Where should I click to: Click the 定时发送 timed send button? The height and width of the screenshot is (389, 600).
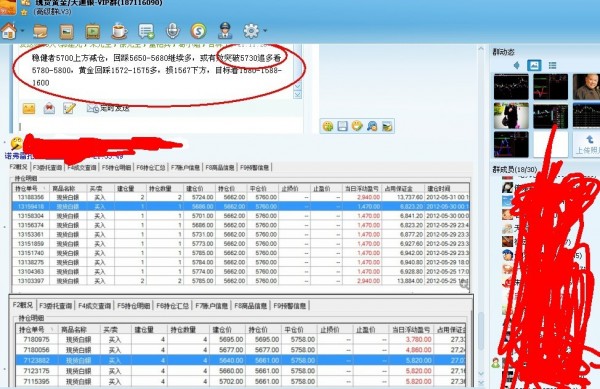click(108, 109)
